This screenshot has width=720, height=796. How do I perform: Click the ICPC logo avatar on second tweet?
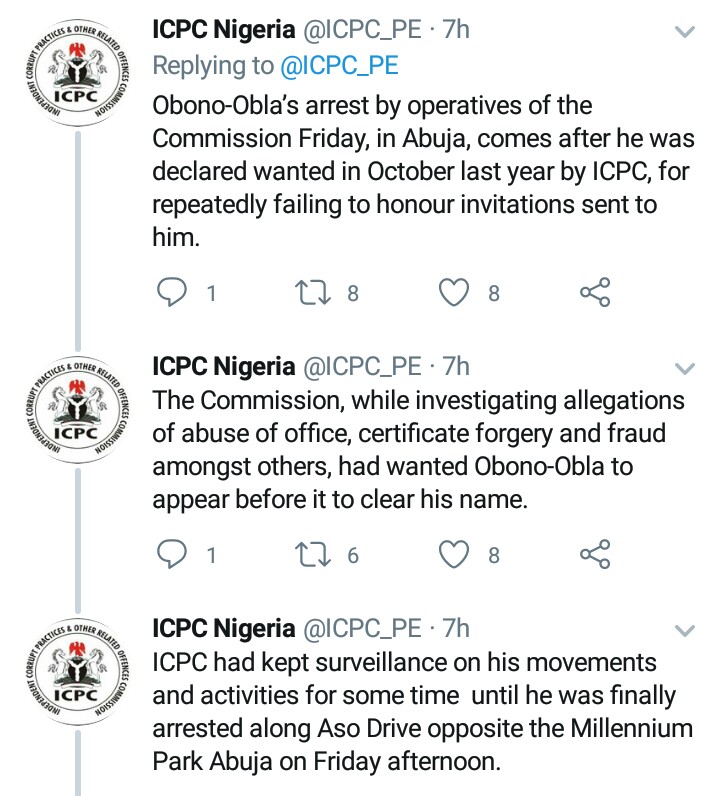point(77,414)
